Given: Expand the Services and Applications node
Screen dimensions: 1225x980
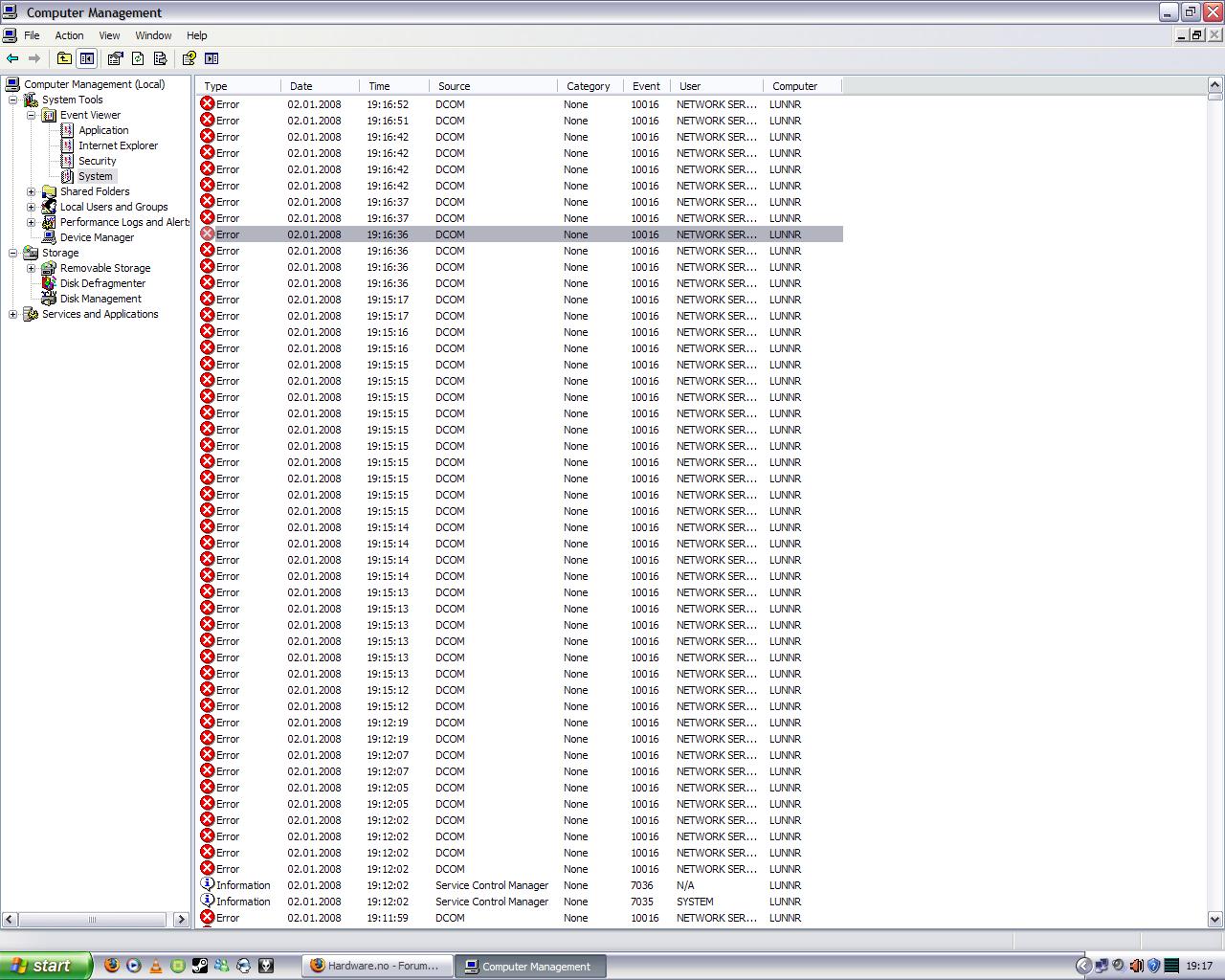Looking at the screenshot, I should tap(12, 314).
